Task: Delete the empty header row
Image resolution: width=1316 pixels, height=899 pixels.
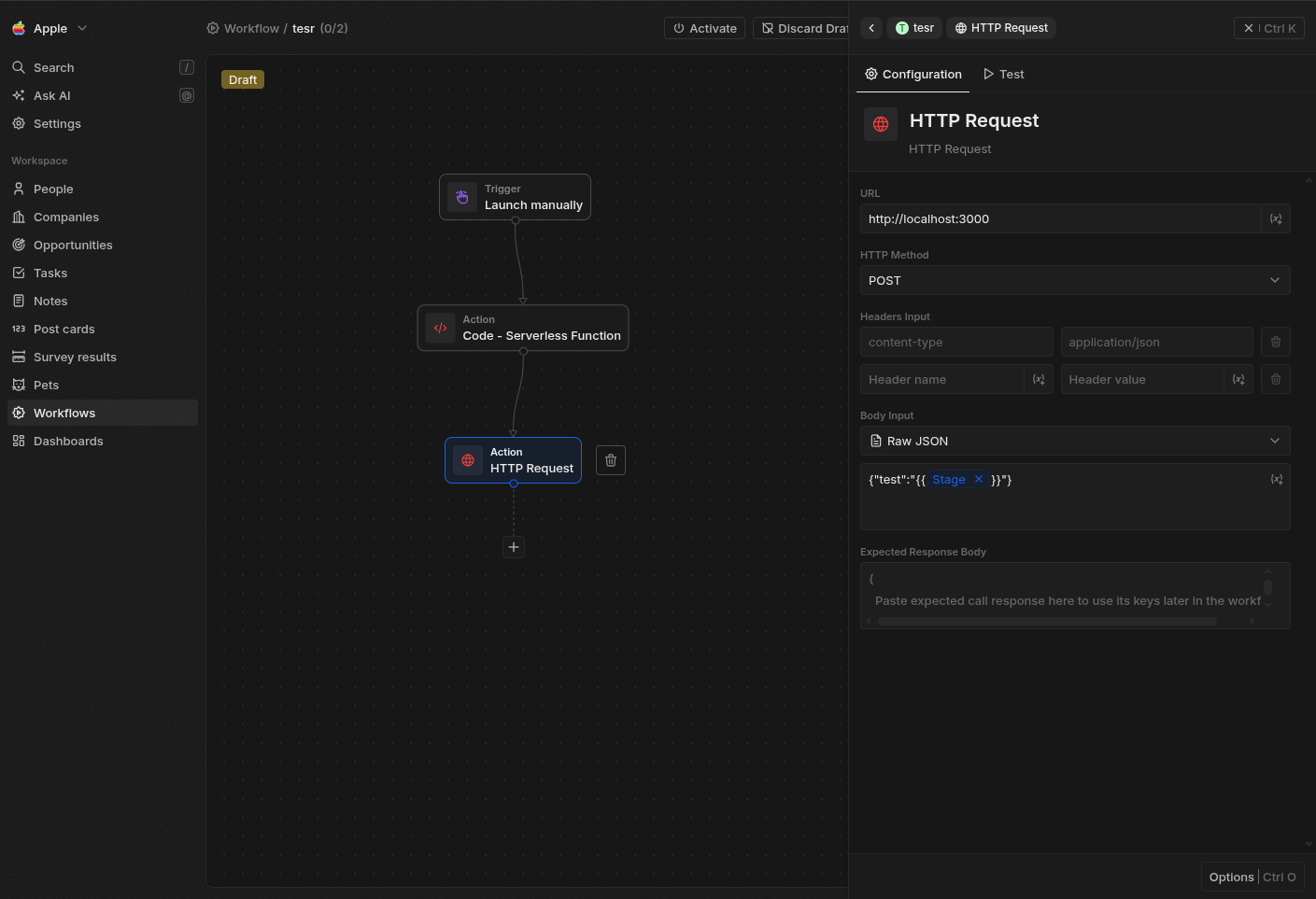Action: 1276,379
